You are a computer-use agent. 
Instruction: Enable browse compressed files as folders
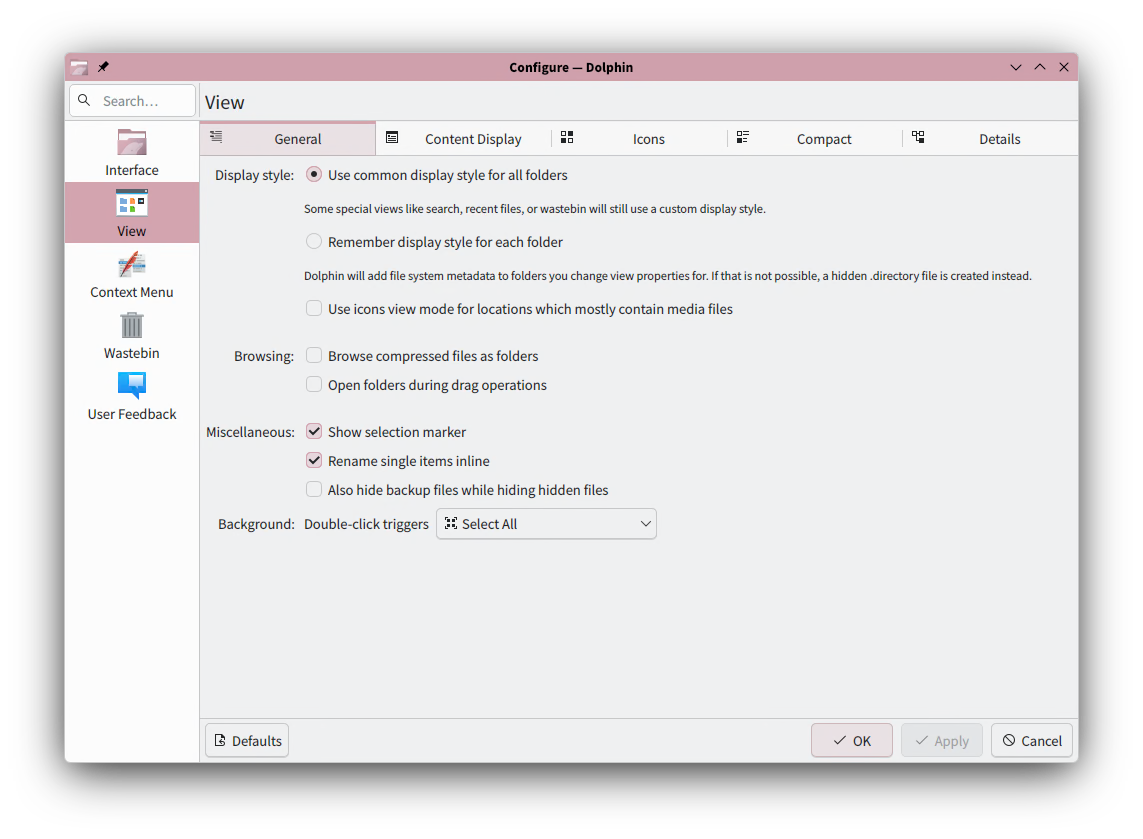coord(314,356)
